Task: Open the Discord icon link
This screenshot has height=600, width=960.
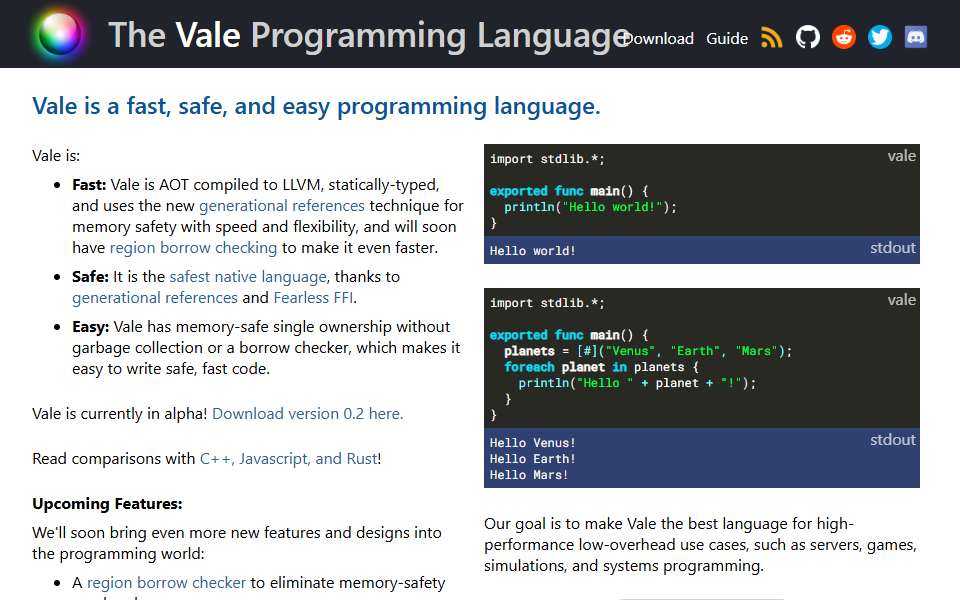Action: pos(916,37)
